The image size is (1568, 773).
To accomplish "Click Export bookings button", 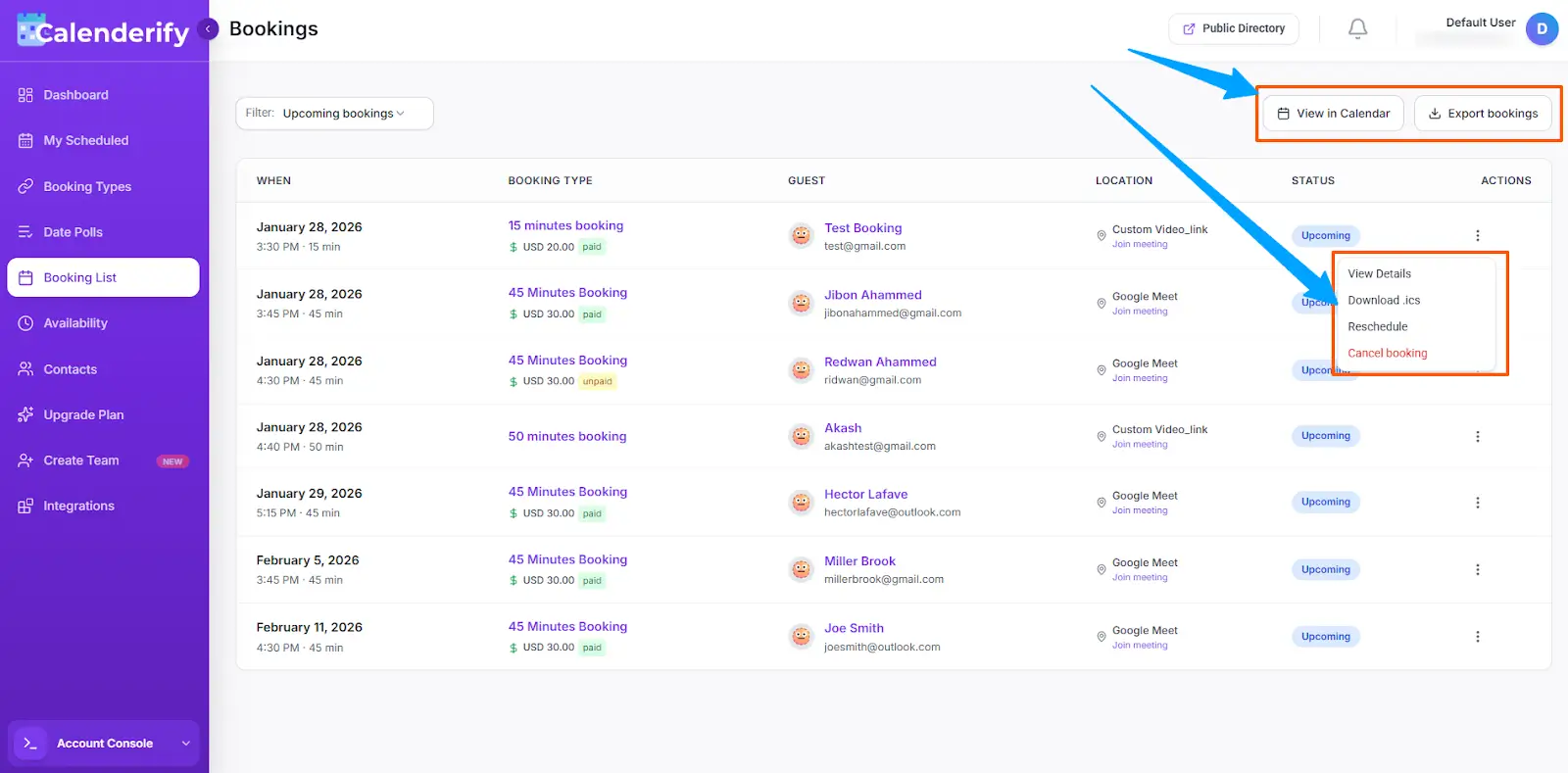I will pyautogui.click(x=1483, y=114).
